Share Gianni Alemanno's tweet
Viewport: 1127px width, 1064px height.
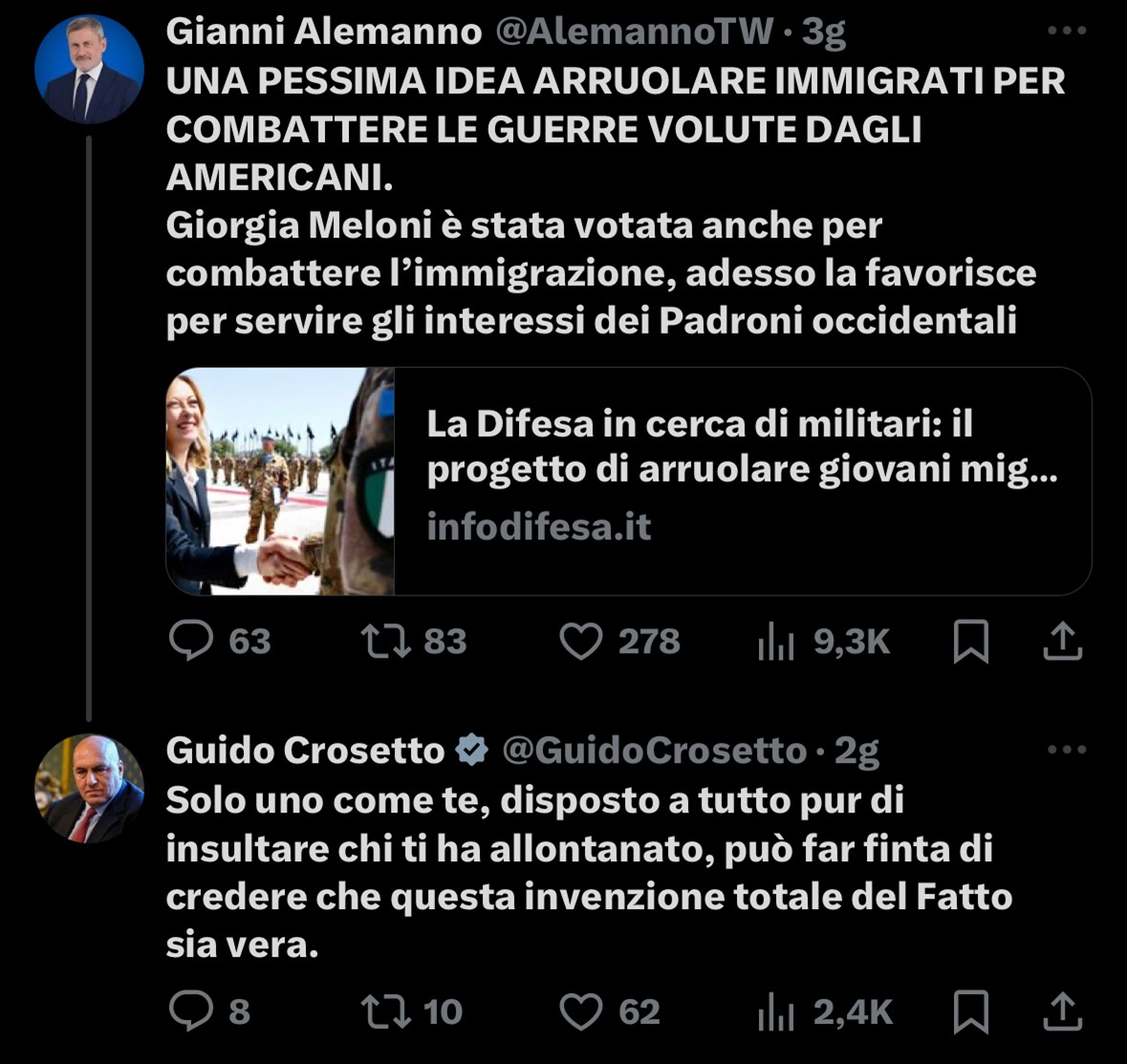click(x=1062, y=641)
